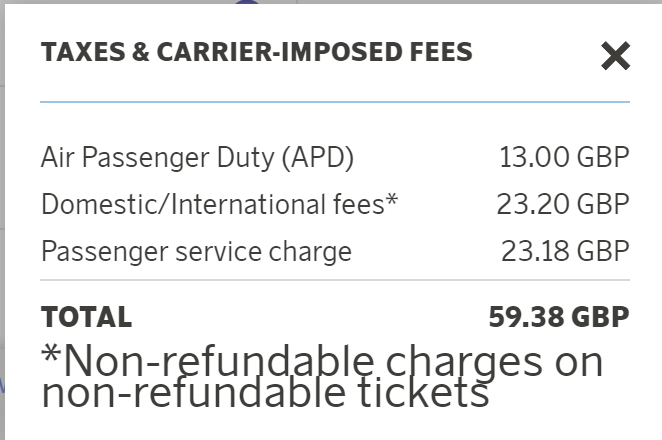
Task: Click "non-refundable tickets" on the footnote's last line
Action: (x=265, y=394)
